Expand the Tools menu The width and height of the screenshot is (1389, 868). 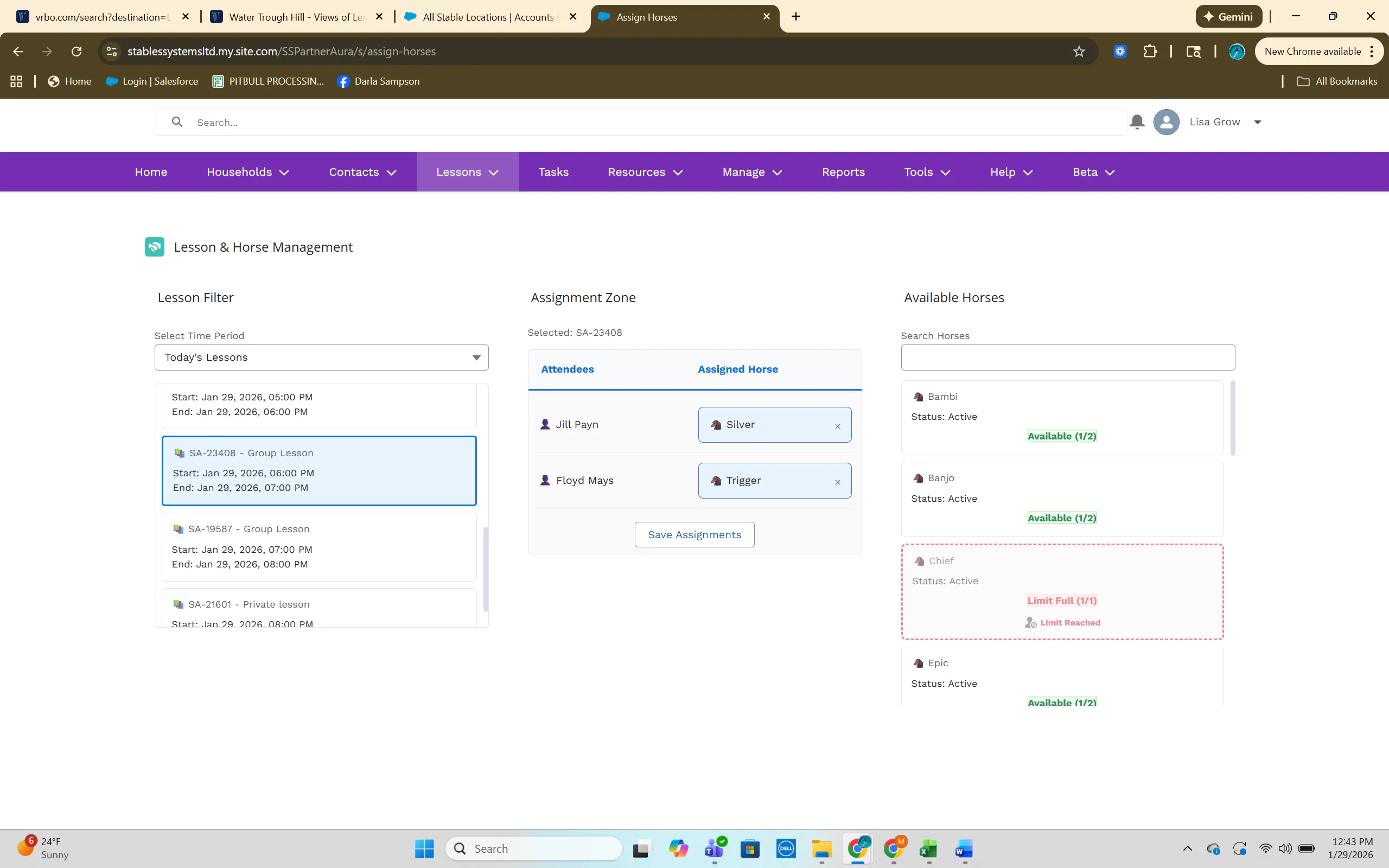tap(927, 171)
